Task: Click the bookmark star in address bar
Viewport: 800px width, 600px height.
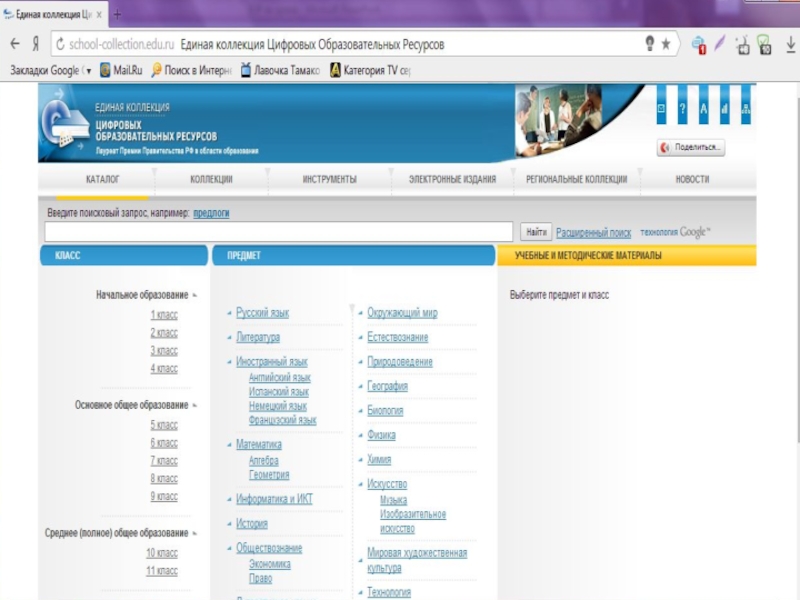Action: [666, 44]
